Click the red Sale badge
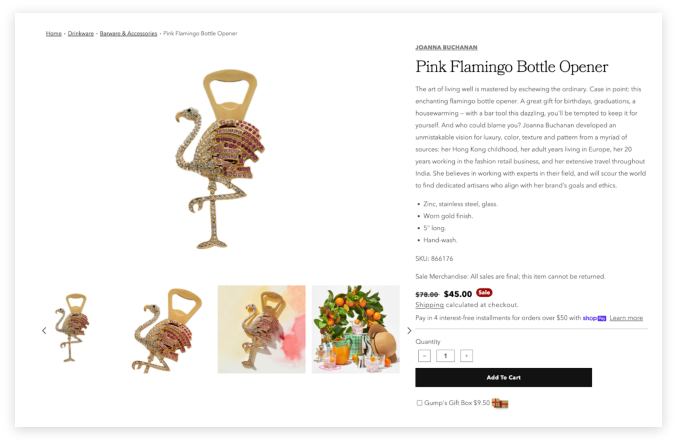 (x=484, y=292)
